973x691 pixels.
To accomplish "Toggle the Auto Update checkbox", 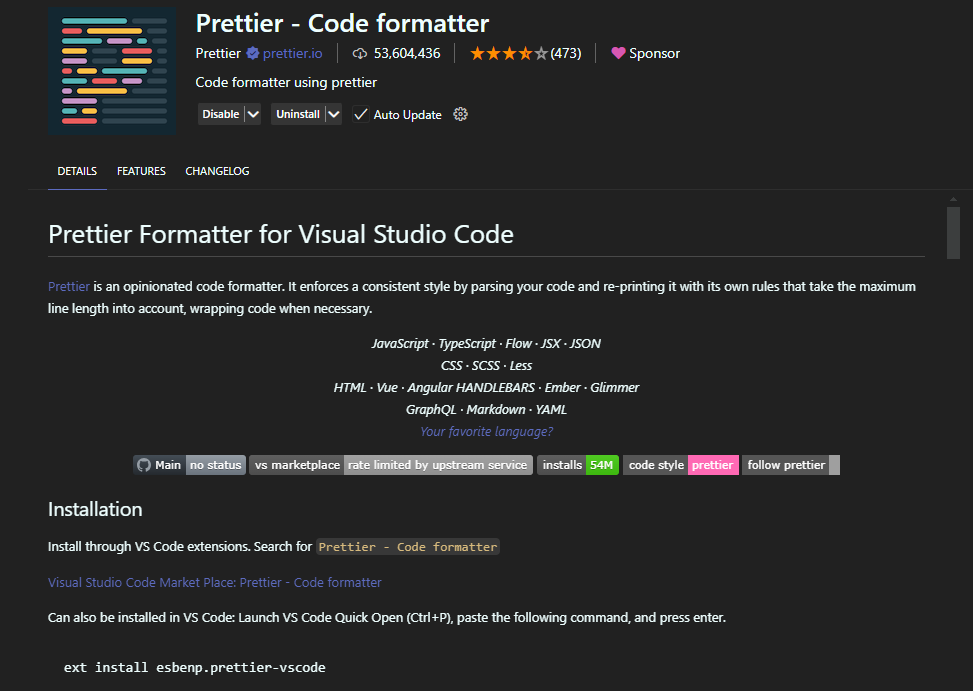I will point(361,114).
